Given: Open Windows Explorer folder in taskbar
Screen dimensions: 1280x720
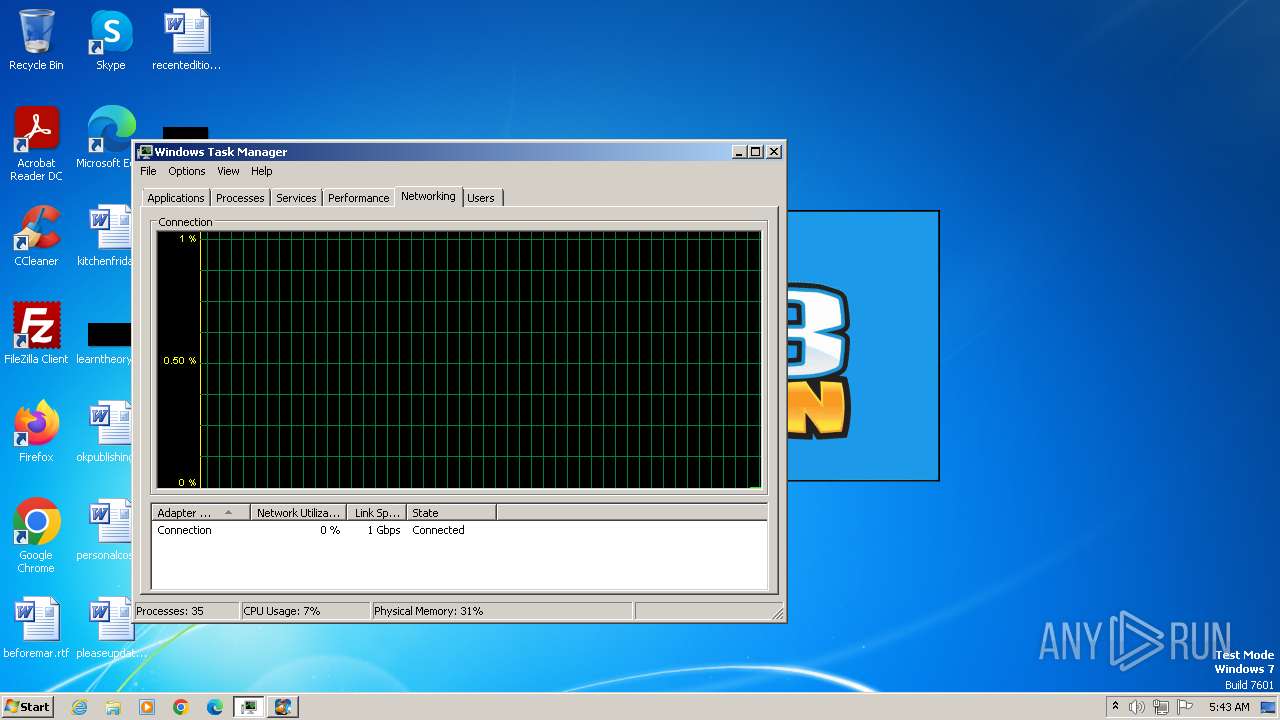Looking at the screenshot, I should pyautogui.click(x=113, y=707).
